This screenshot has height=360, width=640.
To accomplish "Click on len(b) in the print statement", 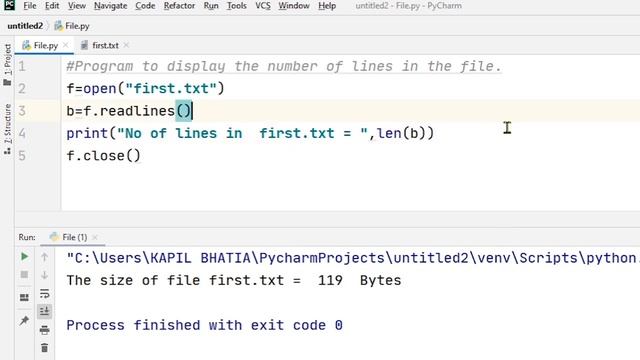I will 401,133.
